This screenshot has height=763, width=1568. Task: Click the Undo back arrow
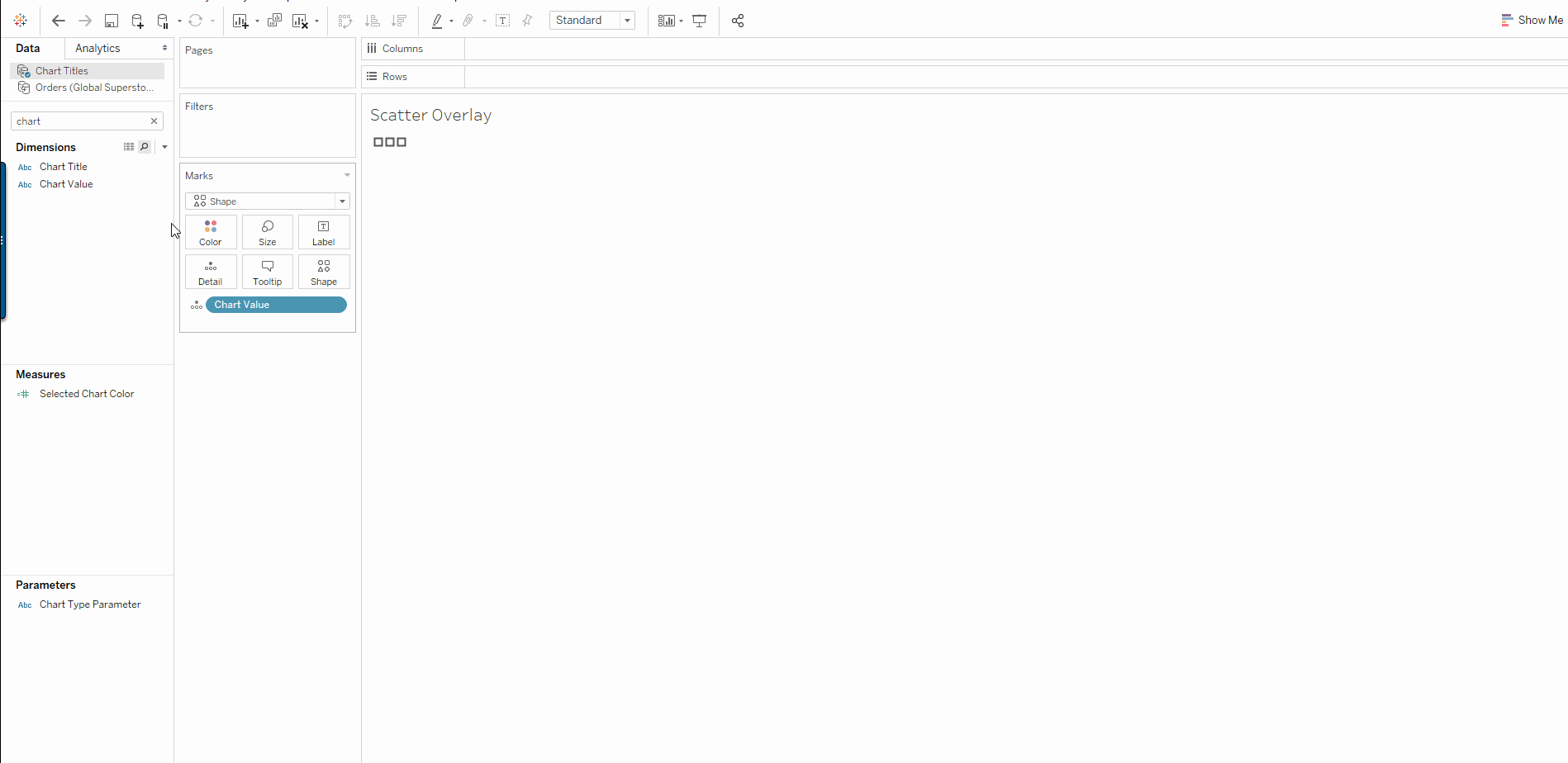(58, 21)
